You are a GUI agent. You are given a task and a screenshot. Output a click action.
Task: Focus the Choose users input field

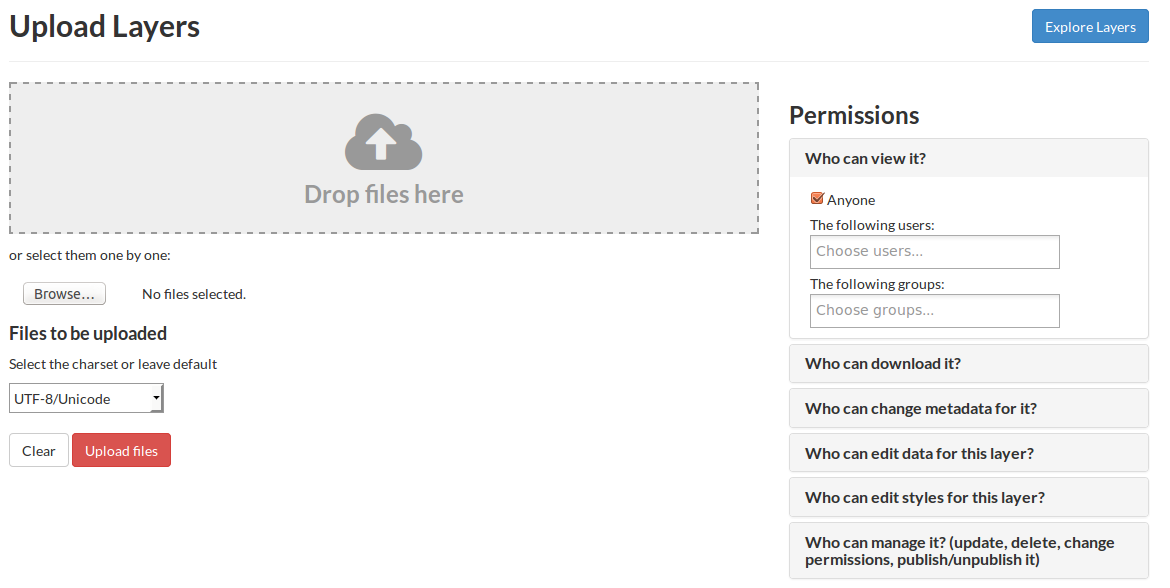click(934, 252)
